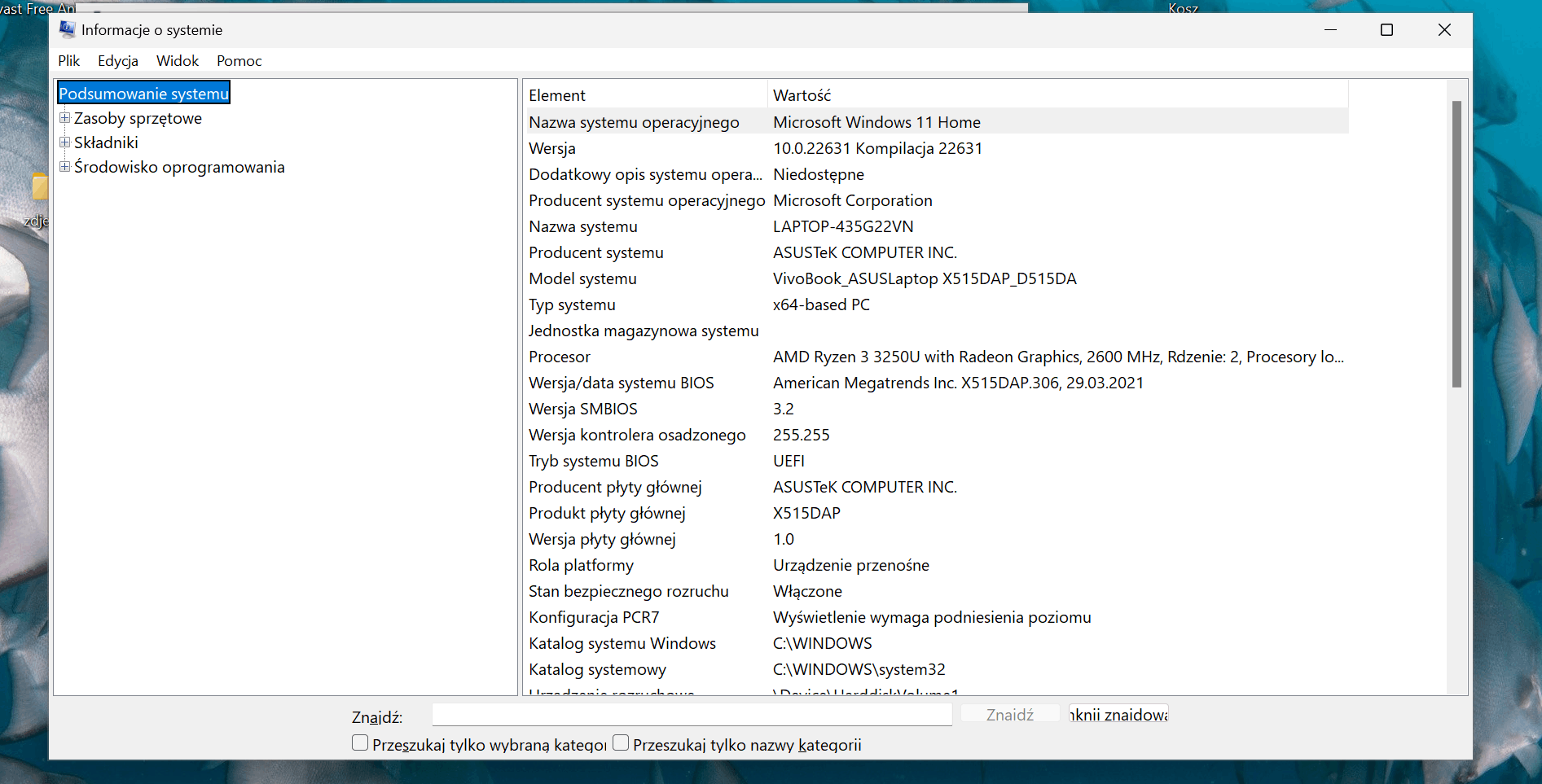Click the truncated close-find button beside Znajdź
The image size is (1542, 784).
coord(1118,715)
